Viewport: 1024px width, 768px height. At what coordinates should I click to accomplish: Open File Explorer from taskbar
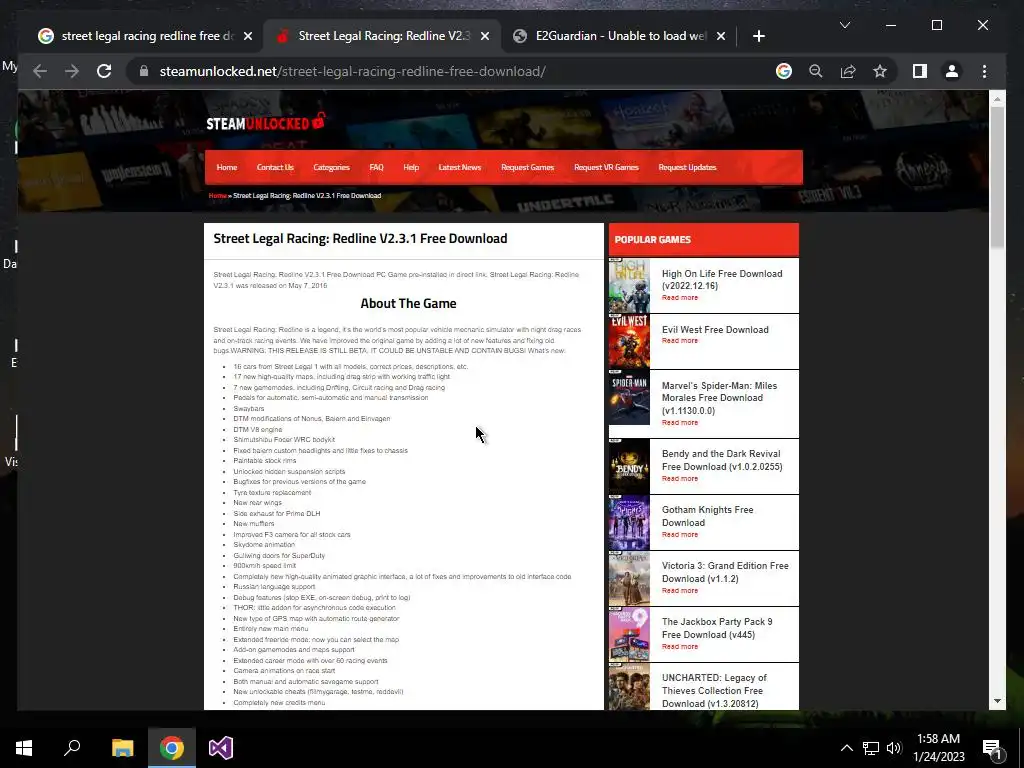122,747
